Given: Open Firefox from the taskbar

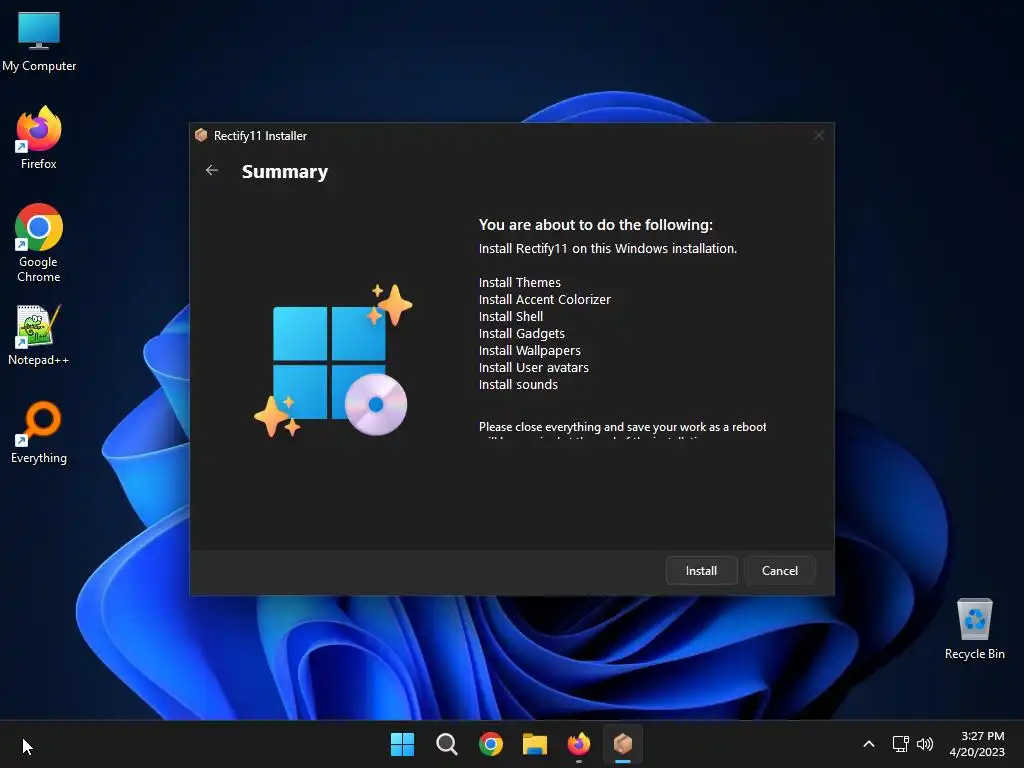Looking at the screenshot, I should [579, 744].
